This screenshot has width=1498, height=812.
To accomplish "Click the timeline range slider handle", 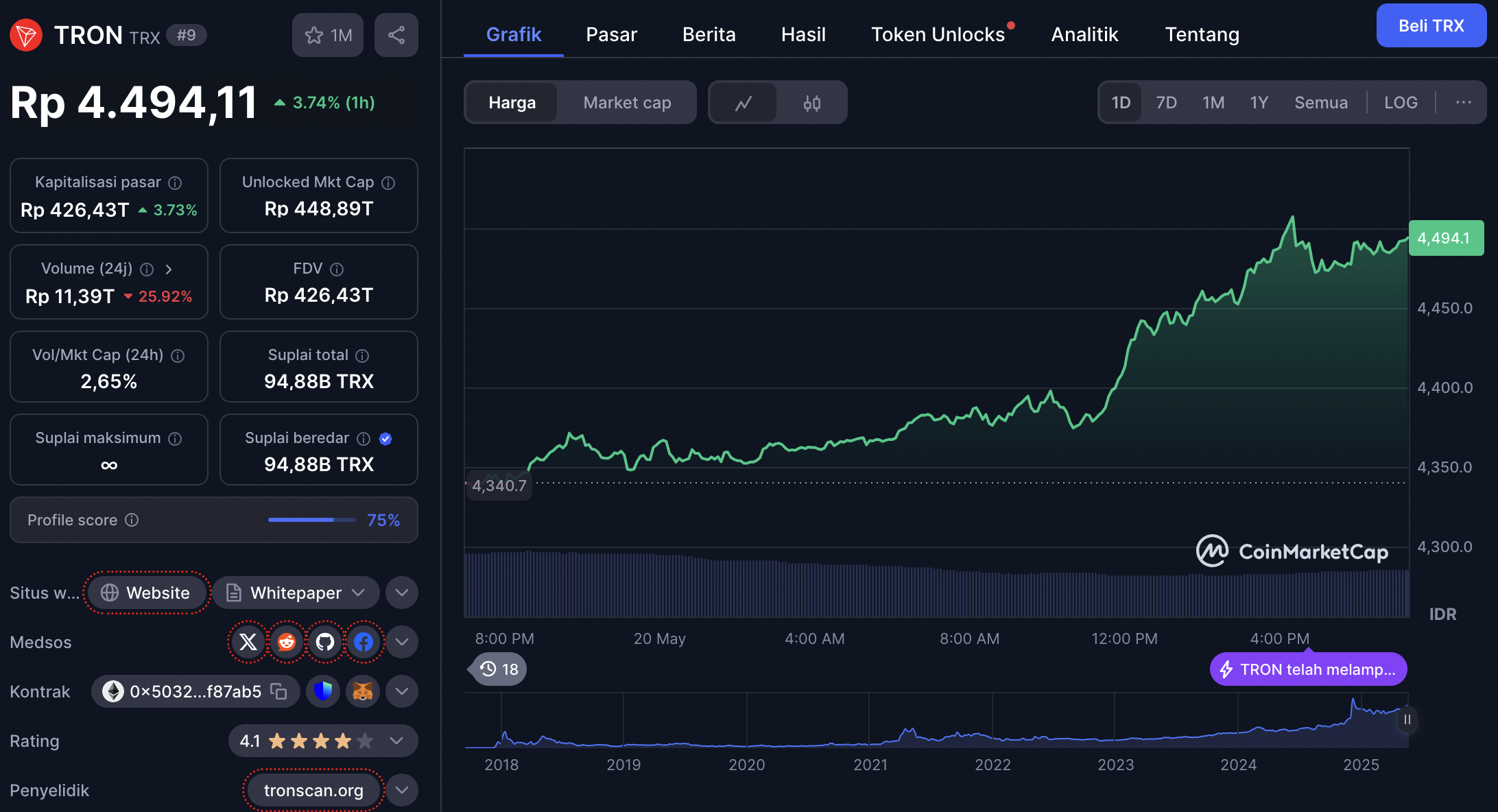I will tap(1407, 719).
